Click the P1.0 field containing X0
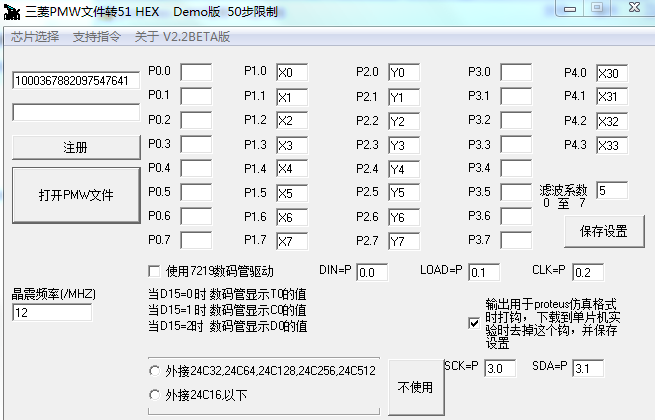 [x=292, y=72]
